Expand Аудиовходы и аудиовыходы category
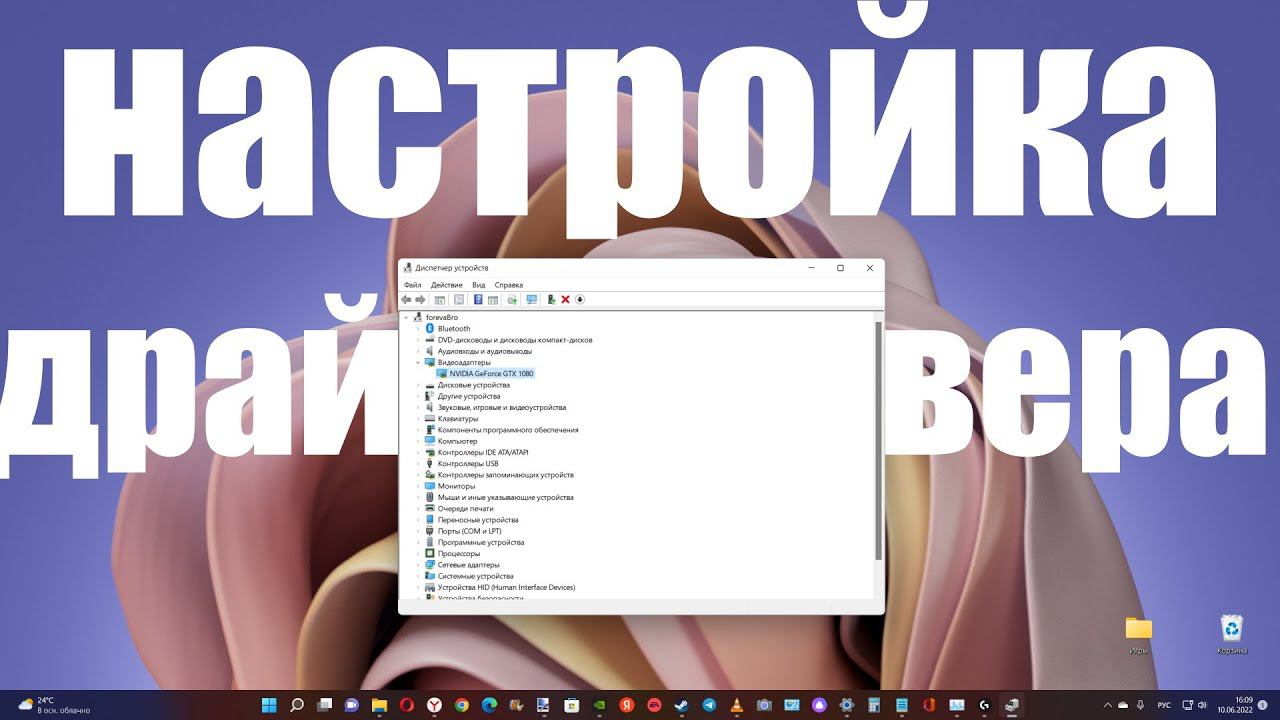Viewport: 1280px width, 720px height. [x=418, y=351]
